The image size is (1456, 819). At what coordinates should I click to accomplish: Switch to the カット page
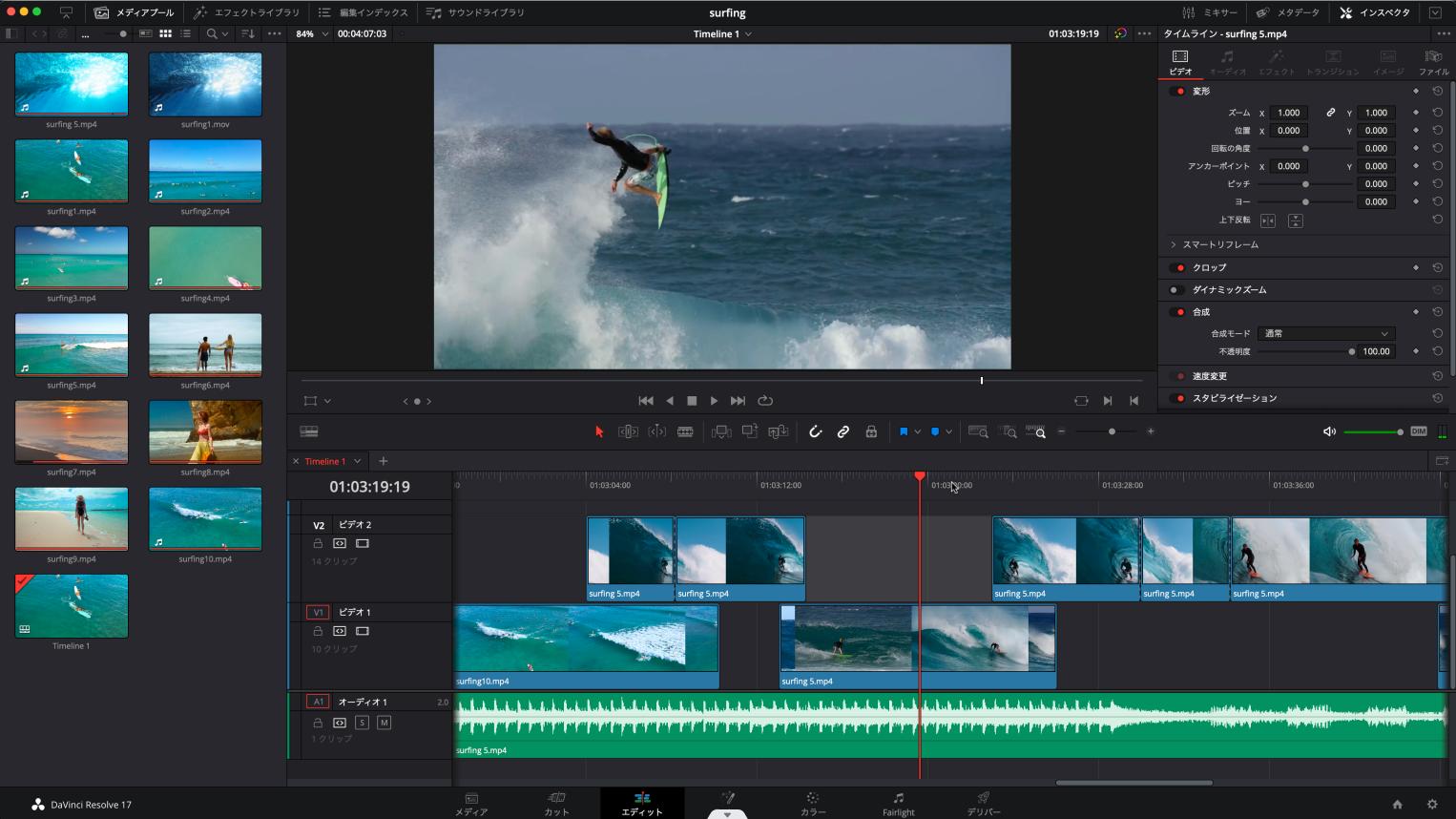556,804
